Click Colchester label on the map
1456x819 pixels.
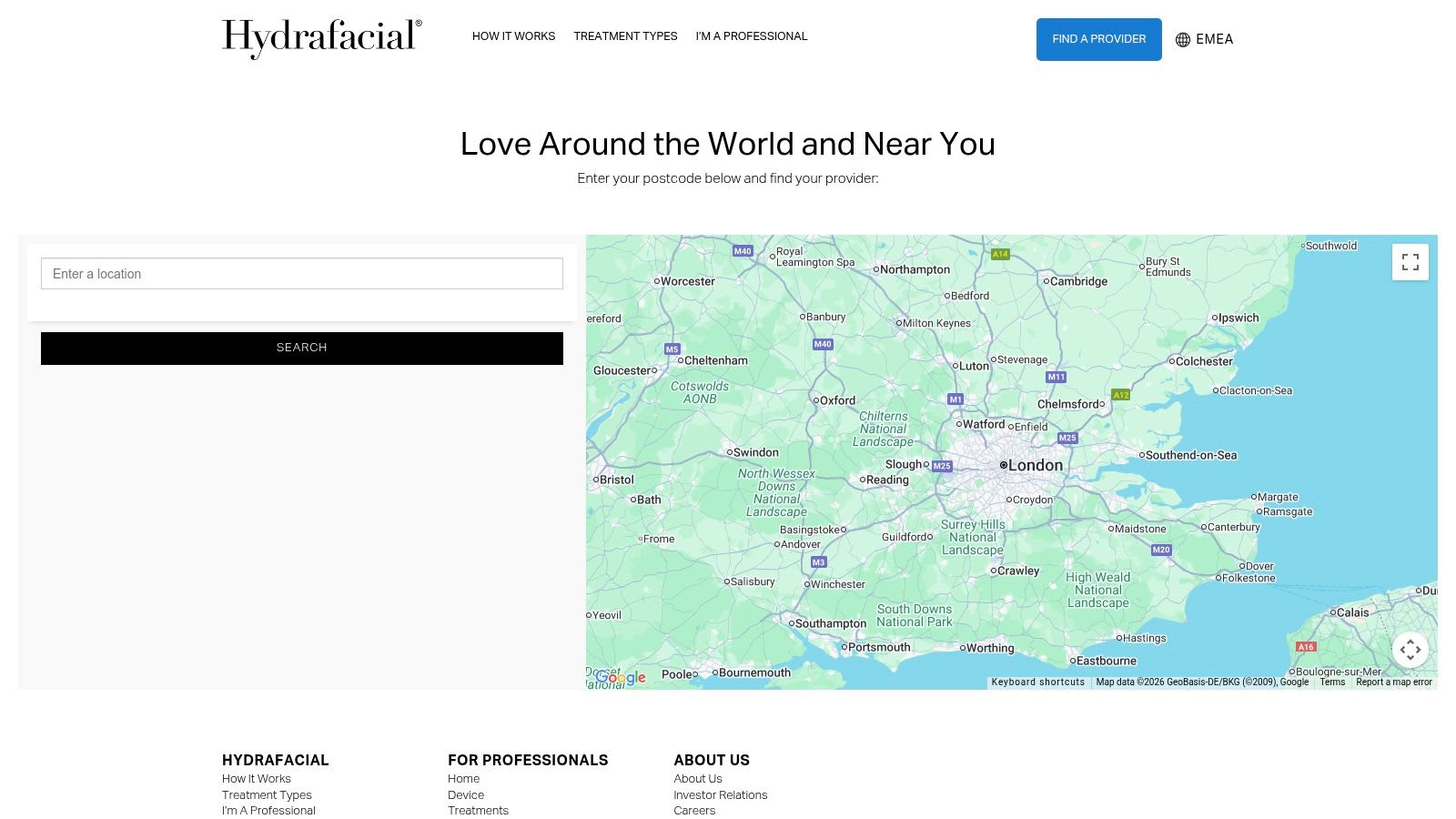click(1204, 362)
